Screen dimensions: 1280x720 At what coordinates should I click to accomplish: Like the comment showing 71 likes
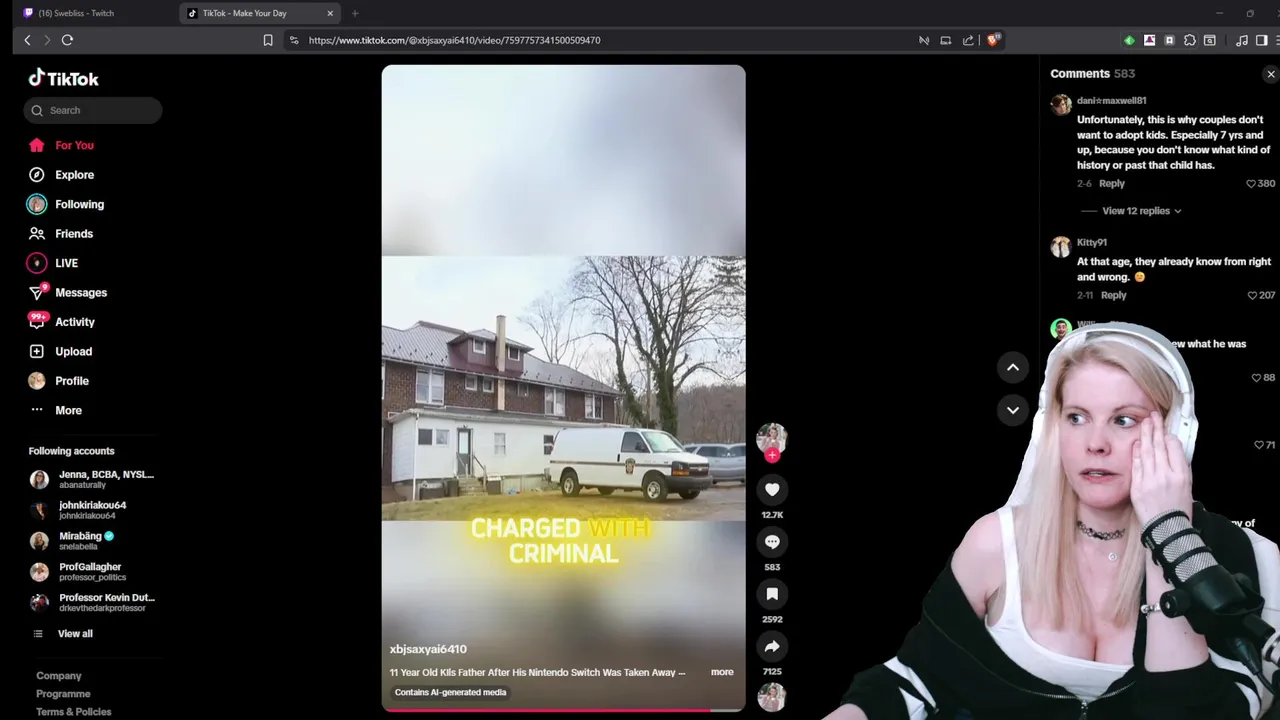(x=1259, y=445)
